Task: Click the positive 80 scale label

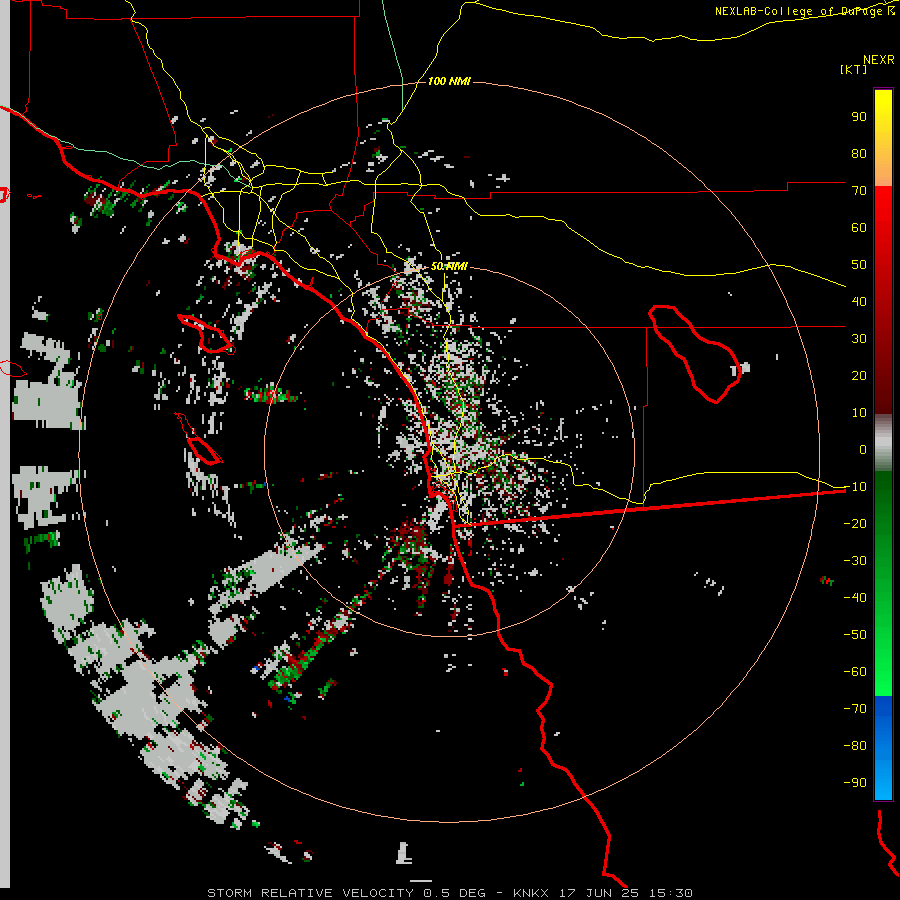Action: [x=859, y=153]
